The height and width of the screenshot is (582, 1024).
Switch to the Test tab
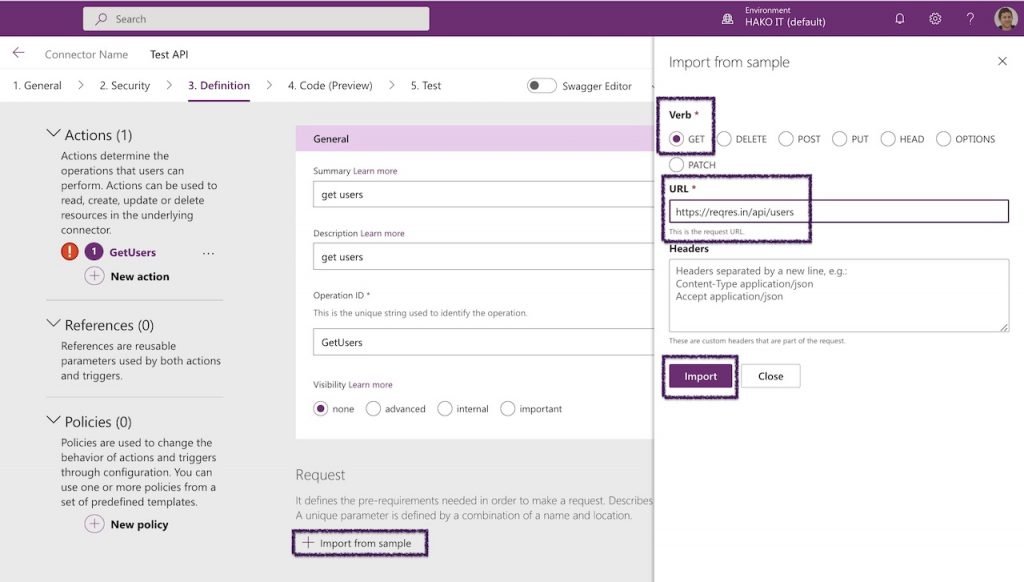(x=424, y=85)
